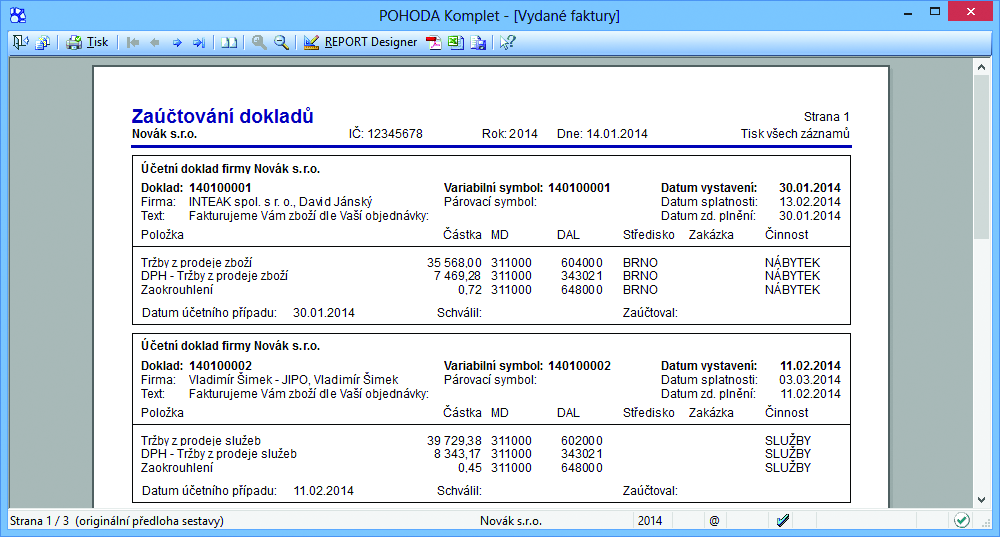Zoom out with the magnifier icon

[x=281, y=42]
